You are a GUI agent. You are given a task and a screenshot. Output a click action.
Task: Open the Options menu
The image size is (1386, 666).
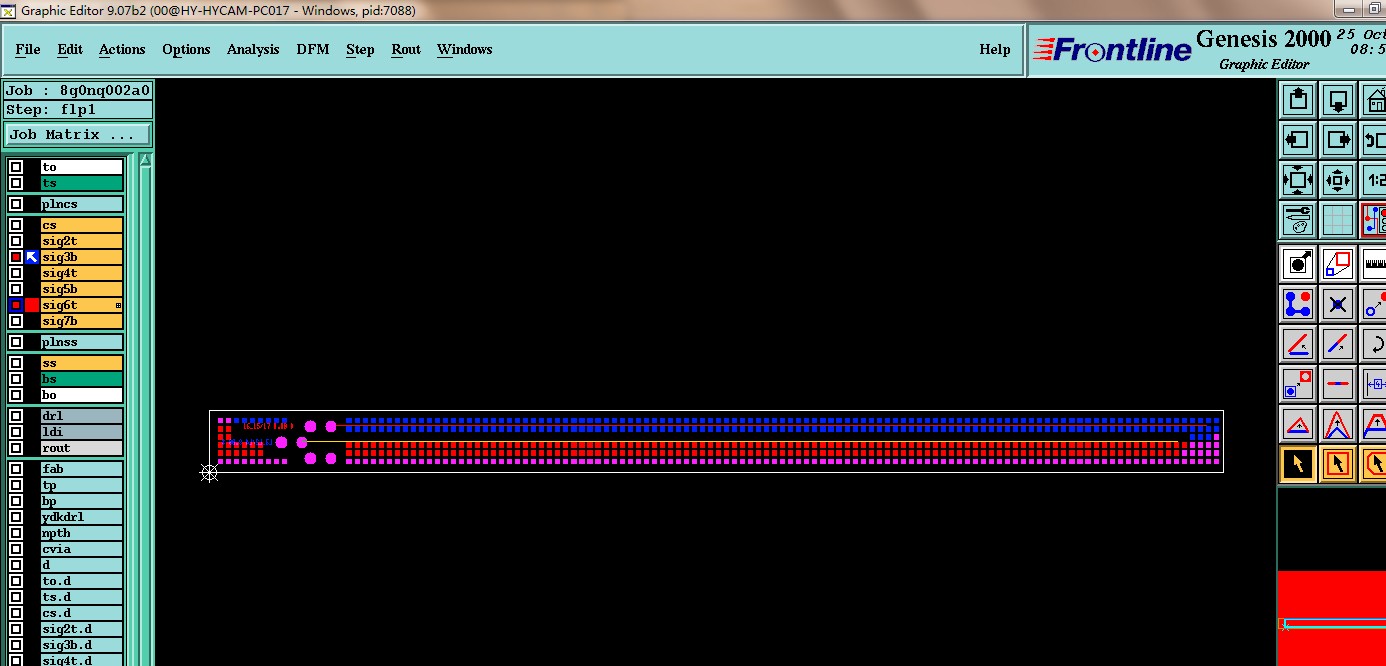tap(186, 49)
